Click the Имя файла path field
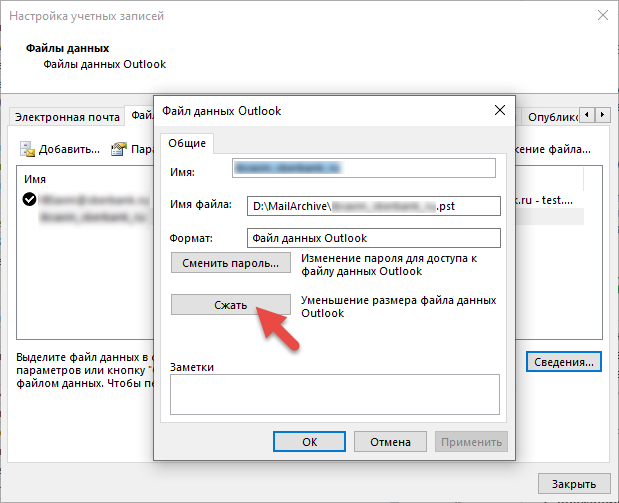This screenshot has width=619, height=503. 373,206
